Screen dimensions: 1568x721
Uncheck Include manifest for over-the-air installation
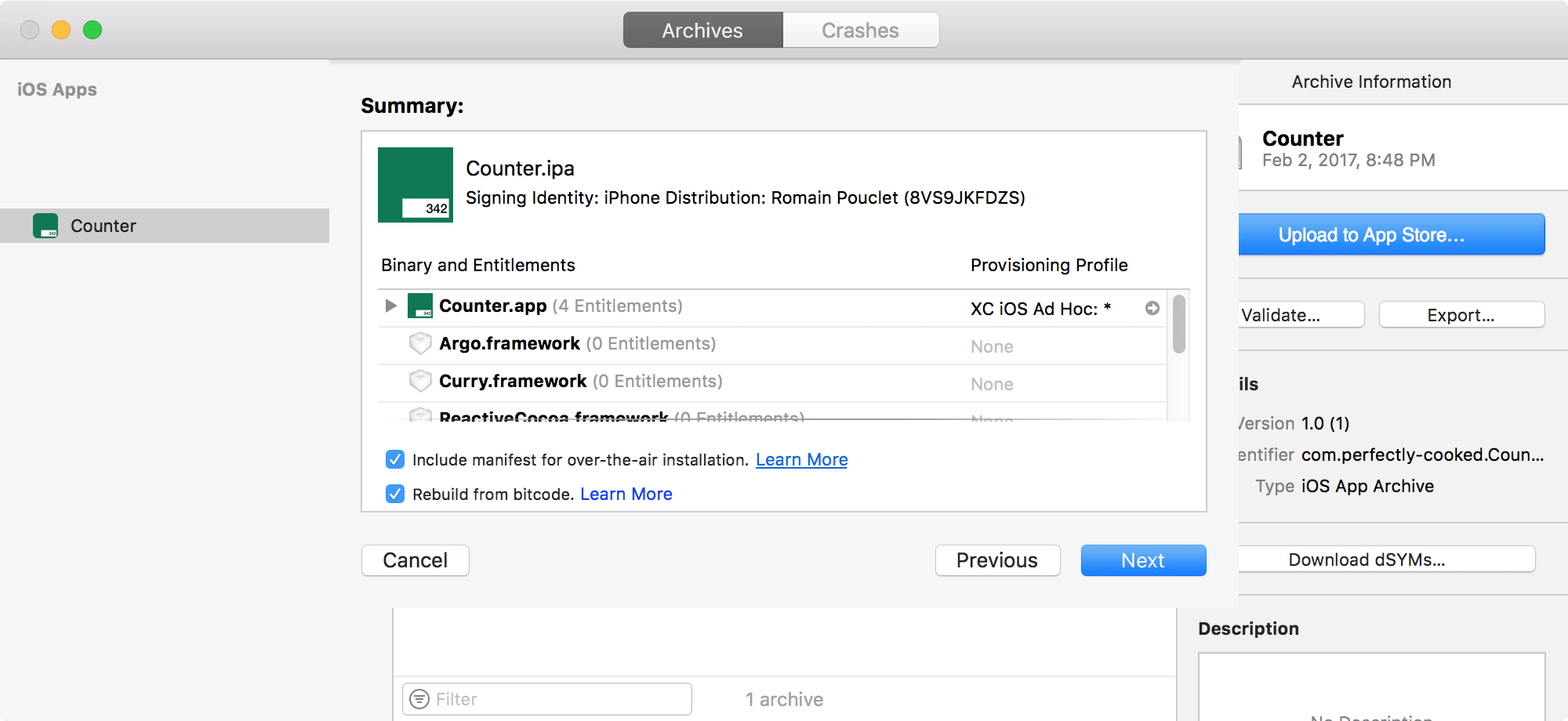pos(395,459)
